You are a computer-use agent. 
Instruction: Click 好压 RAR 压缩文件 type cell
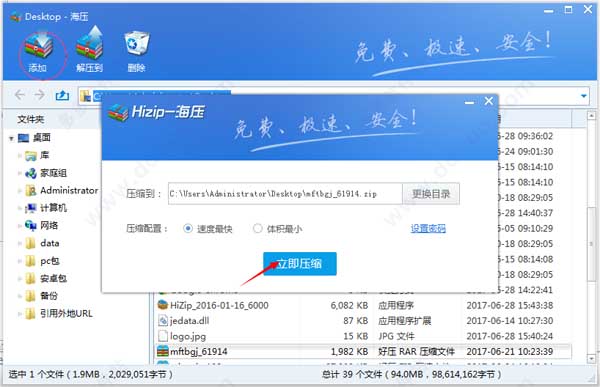click(x=416, y=351)
